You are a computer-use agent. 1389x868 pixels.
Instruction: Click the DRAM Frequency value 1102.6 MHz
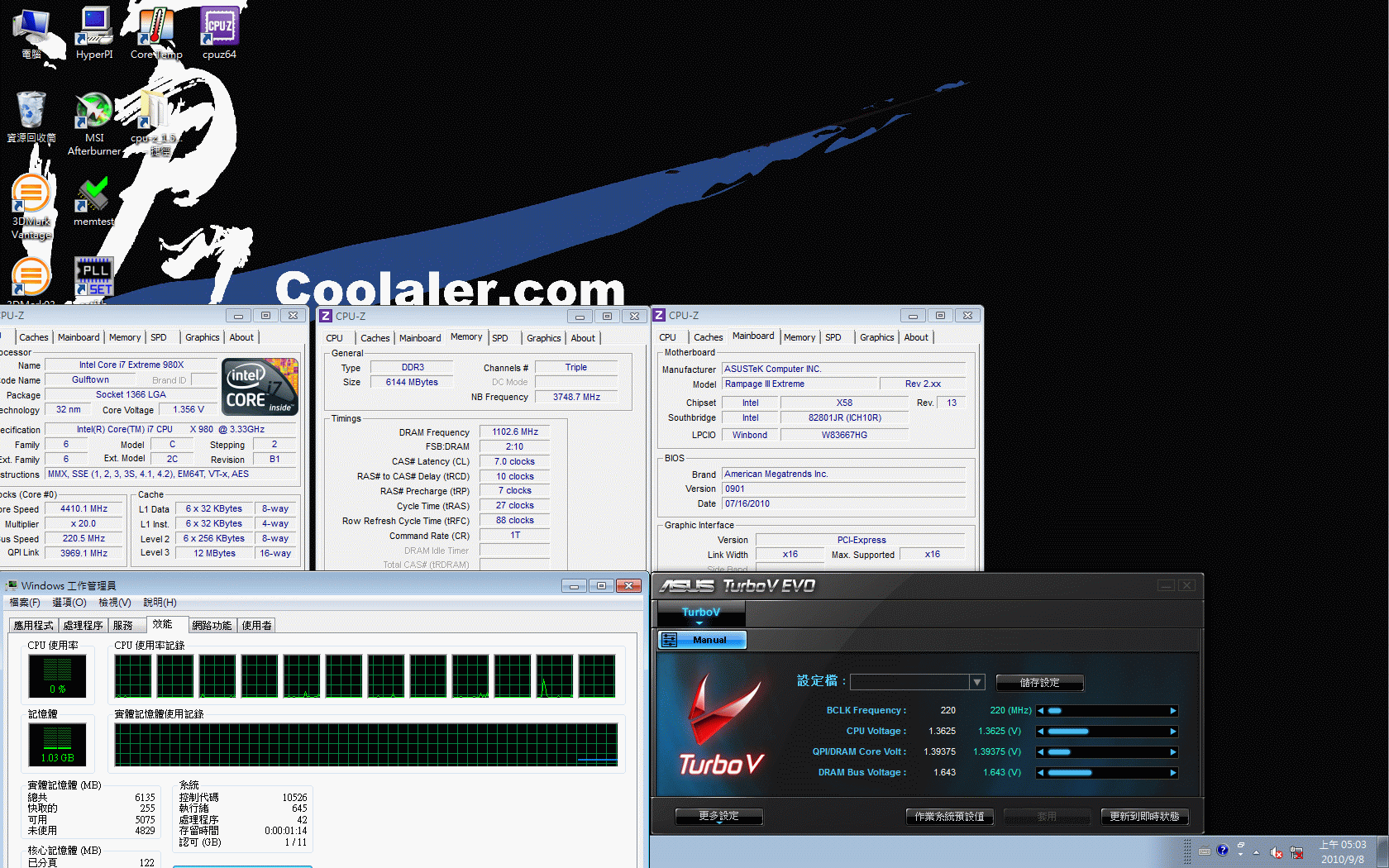[514, 432]
